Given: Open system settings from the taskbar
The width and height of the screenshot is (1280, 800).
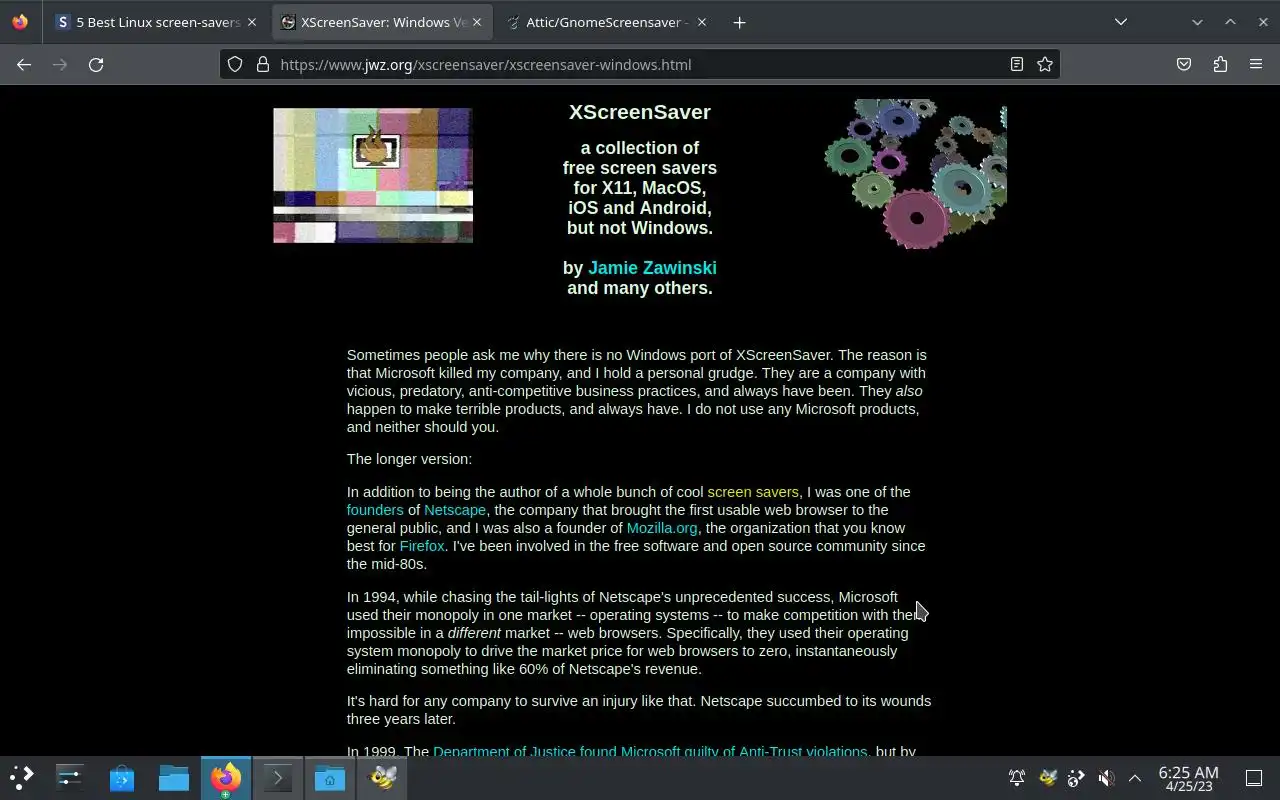Looking at the screenshot, I should point(70,777).
